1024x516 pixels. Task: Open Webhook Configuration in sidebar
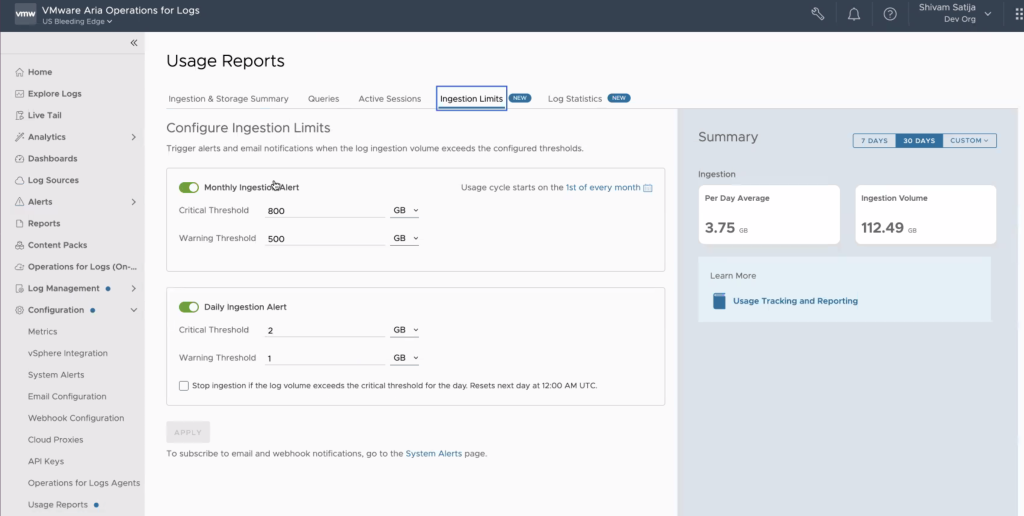tap(76, 418)
